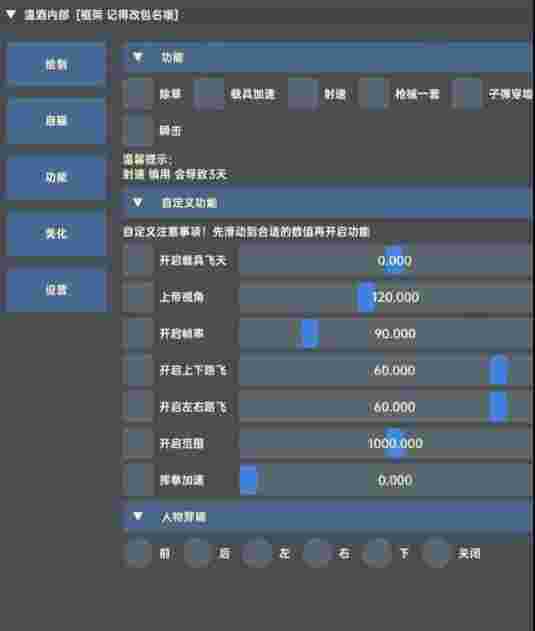Collapse the 人物穿墙 section arrow

(138, 516)
